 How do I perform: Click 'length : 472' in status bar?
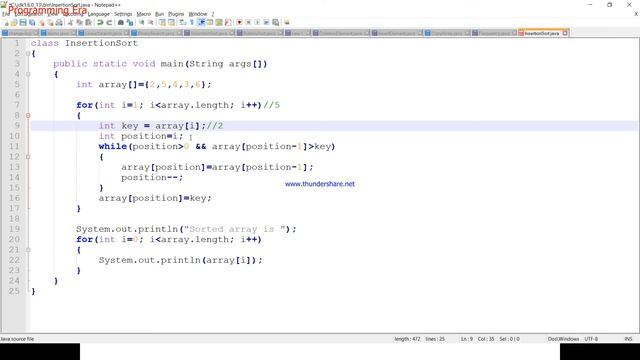407,339
